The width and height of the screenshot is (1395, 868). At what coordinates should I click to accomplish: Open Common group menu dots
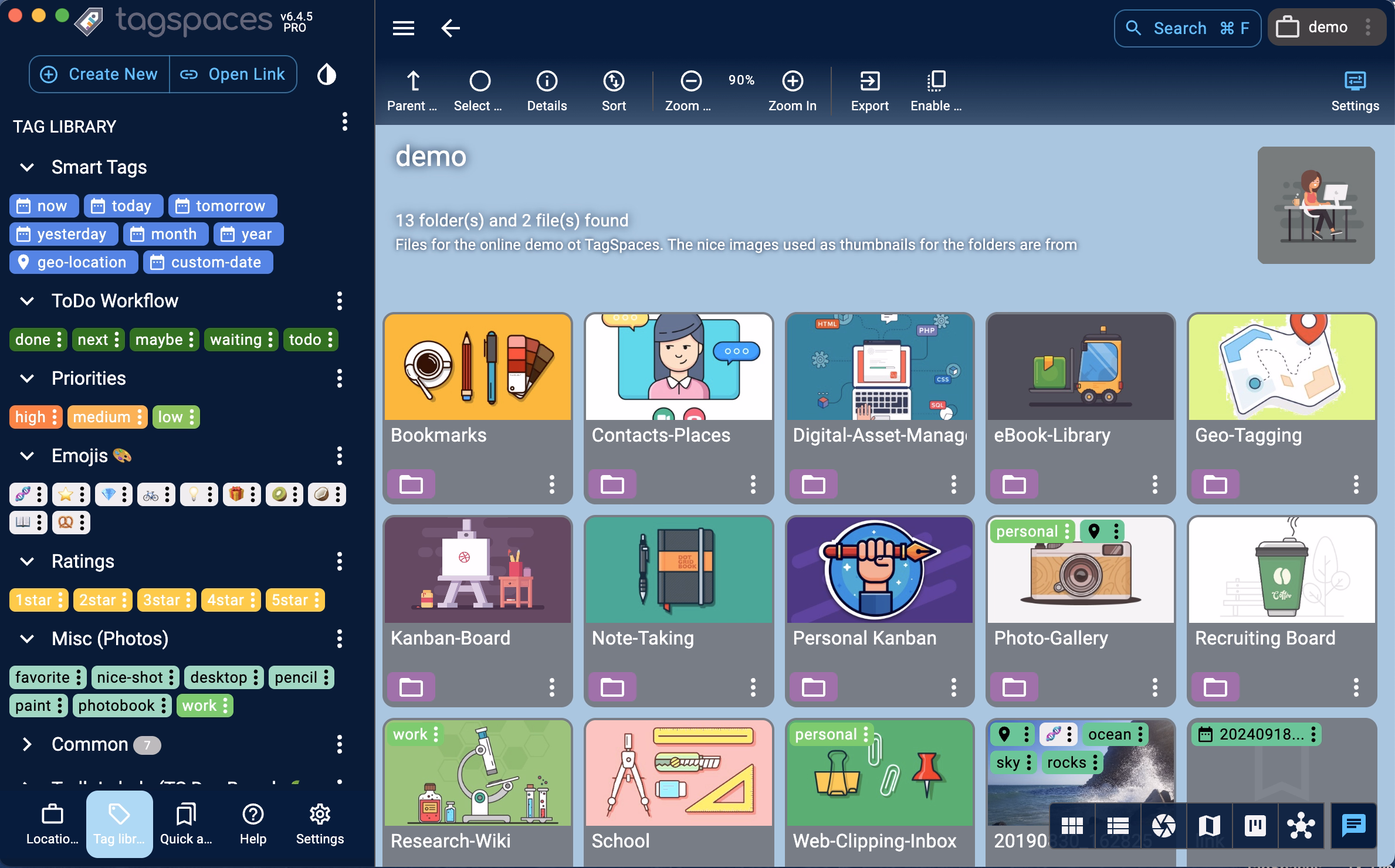coord(340,744)
